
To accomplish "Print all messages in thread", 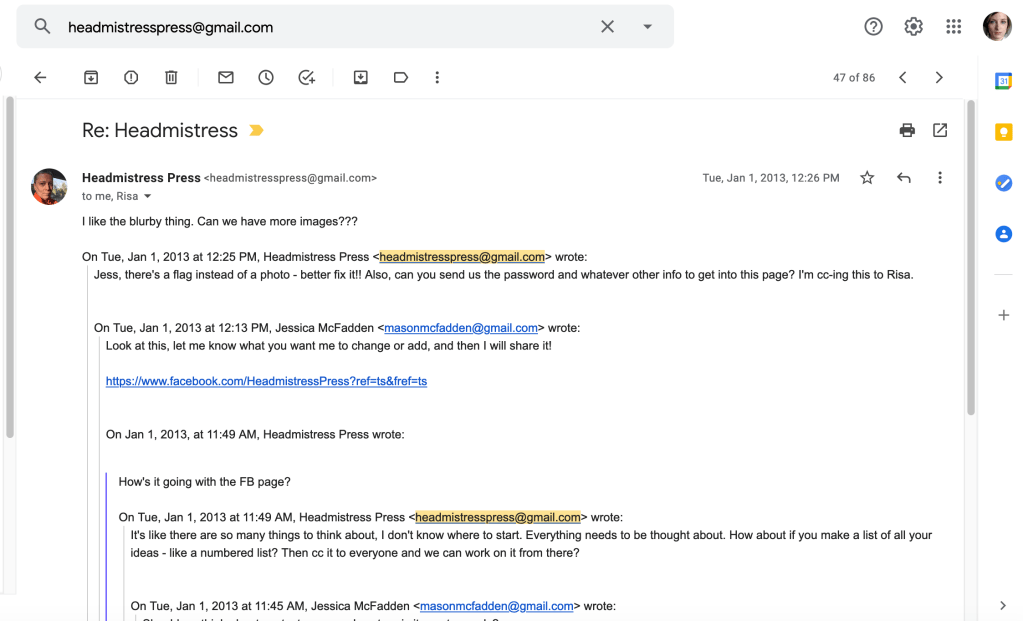I will click(x=907, y=130).
